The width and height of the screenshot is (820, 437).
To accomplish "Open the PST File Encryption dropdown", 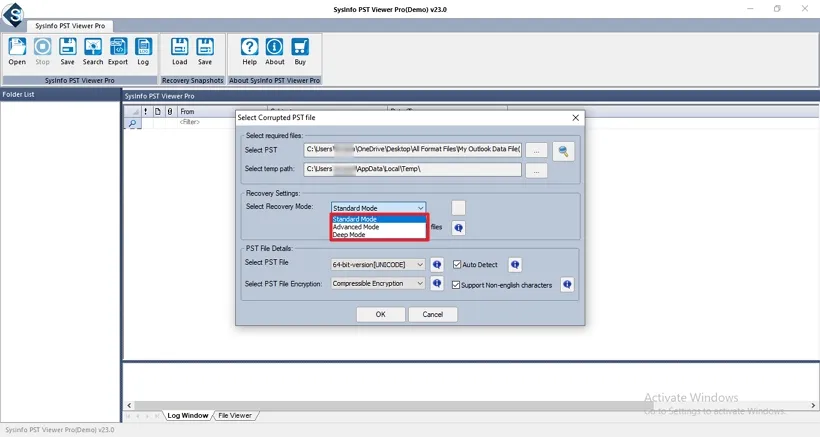I will tap(420, 284).
